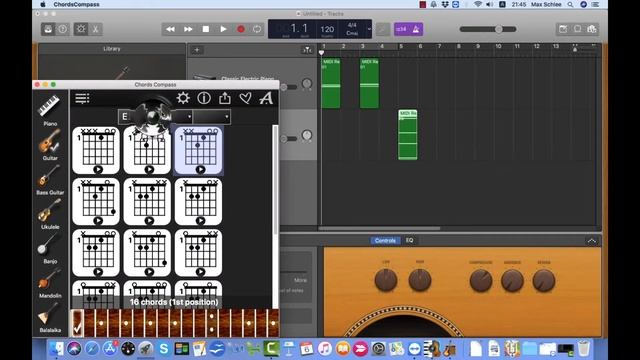The image size is (640, 360).
Task: Select the first MIDI region at bar 1
Action: (x=331, y=83)
